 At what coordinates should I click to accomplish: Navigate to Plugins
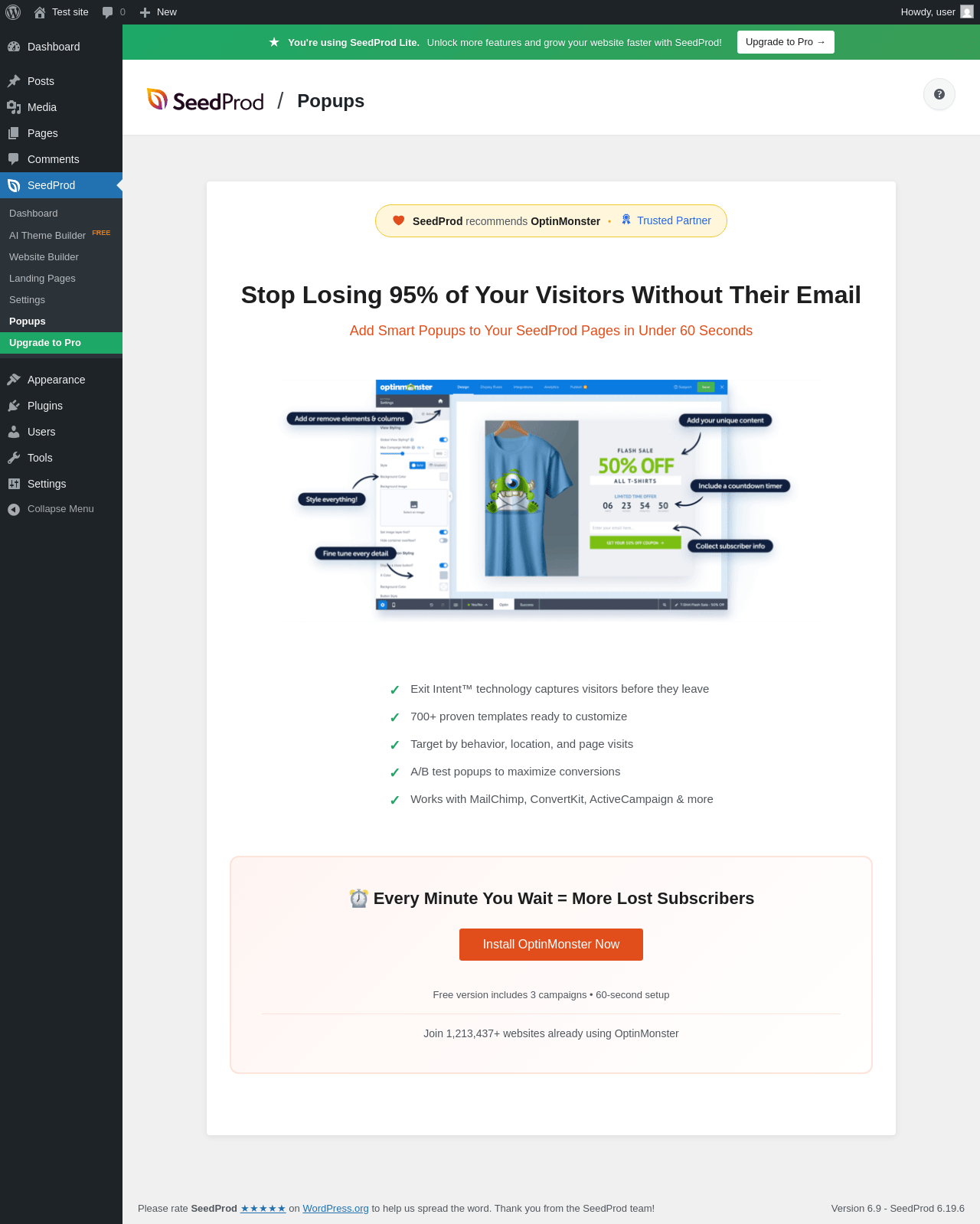(x=61, y=406)
